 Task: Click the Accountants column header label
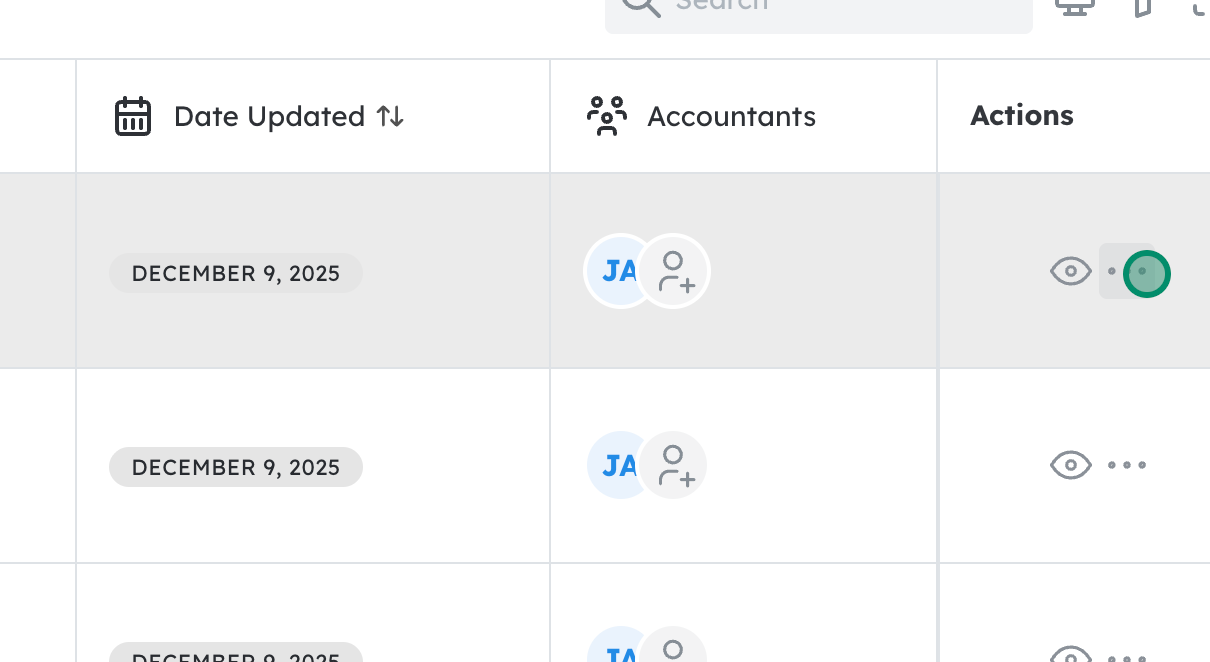pyautogui.click(x=731, y=117)
